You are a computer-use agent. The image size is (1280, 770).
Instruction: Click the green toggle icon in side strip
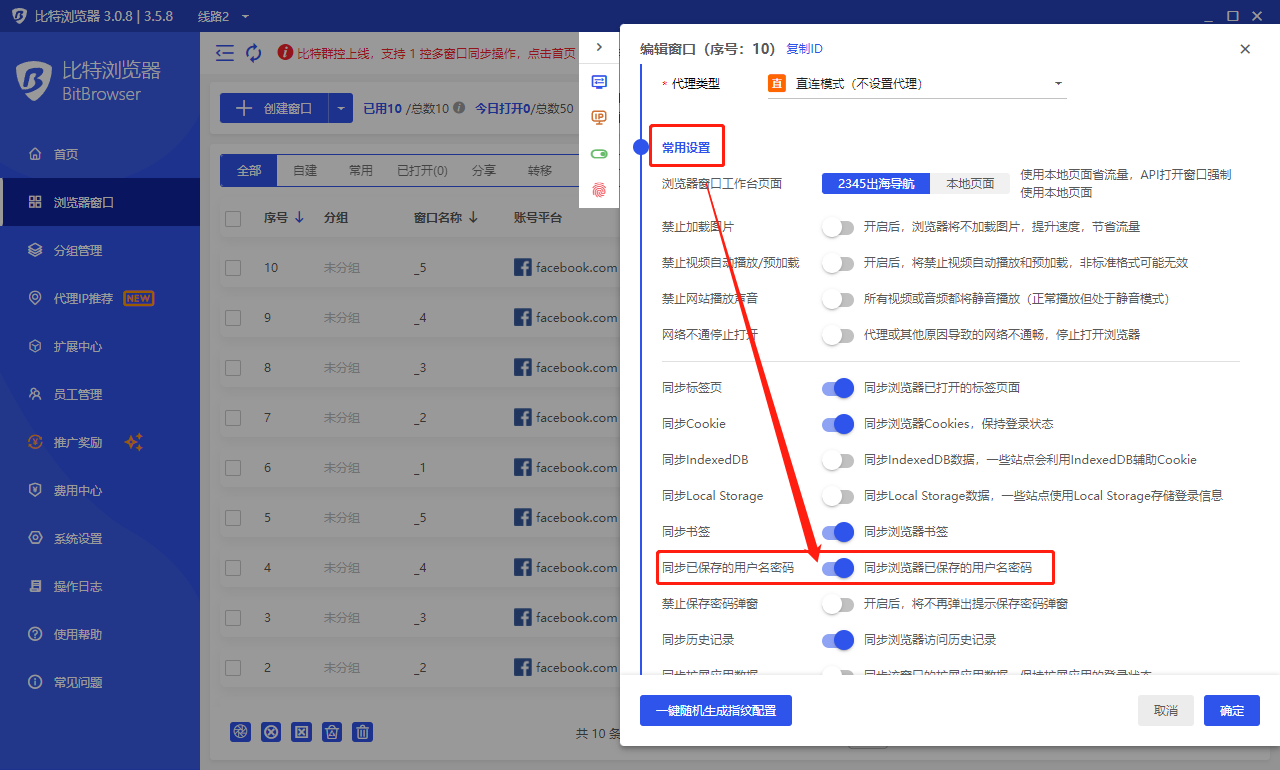(x=599, y=154)
